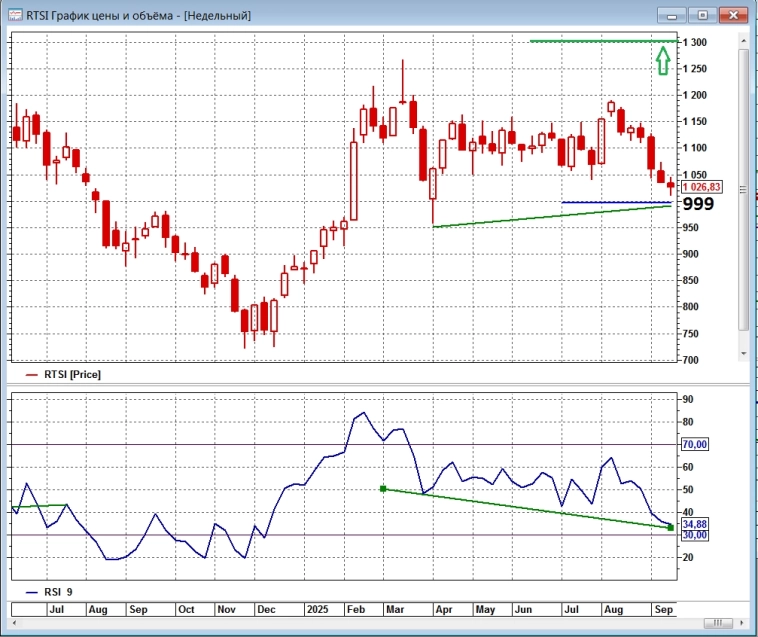Viewport: 758px width, 637px height.
Task: Select the green end marker near RSI 34,88
Action: 670,527
